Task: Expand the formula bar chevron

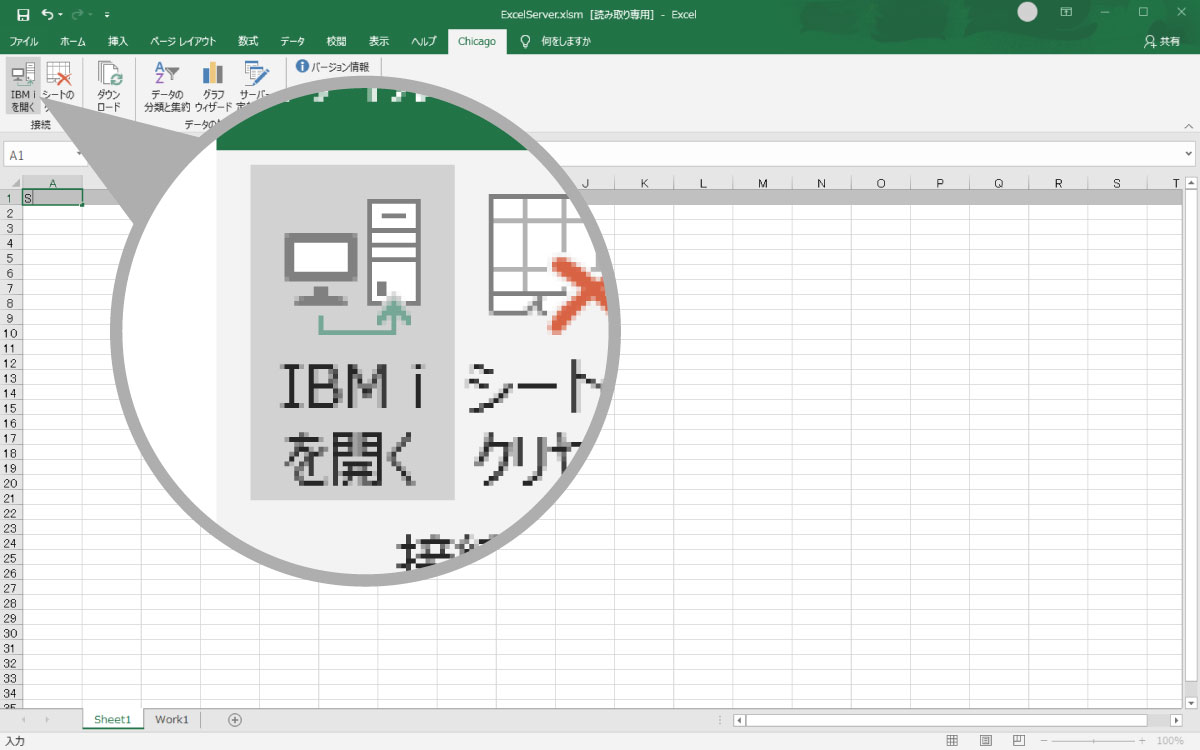Action: coord(1188,155)
